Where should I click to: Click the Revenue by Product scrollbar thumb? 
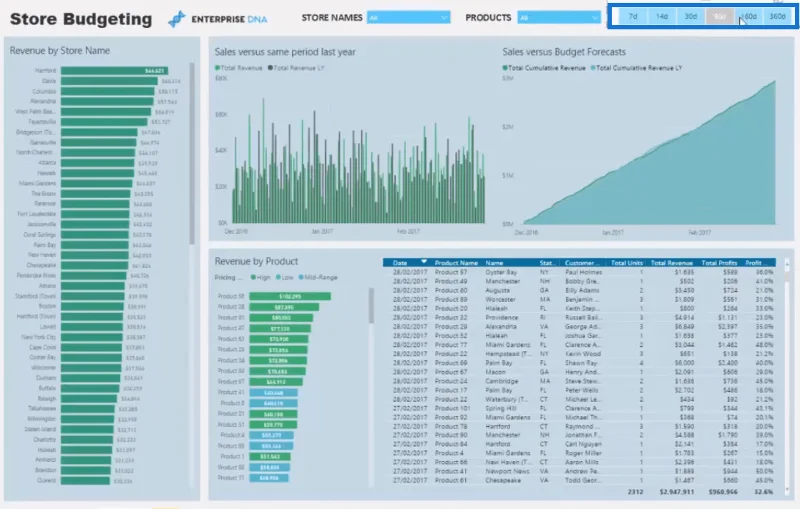[x=371, y=305]
